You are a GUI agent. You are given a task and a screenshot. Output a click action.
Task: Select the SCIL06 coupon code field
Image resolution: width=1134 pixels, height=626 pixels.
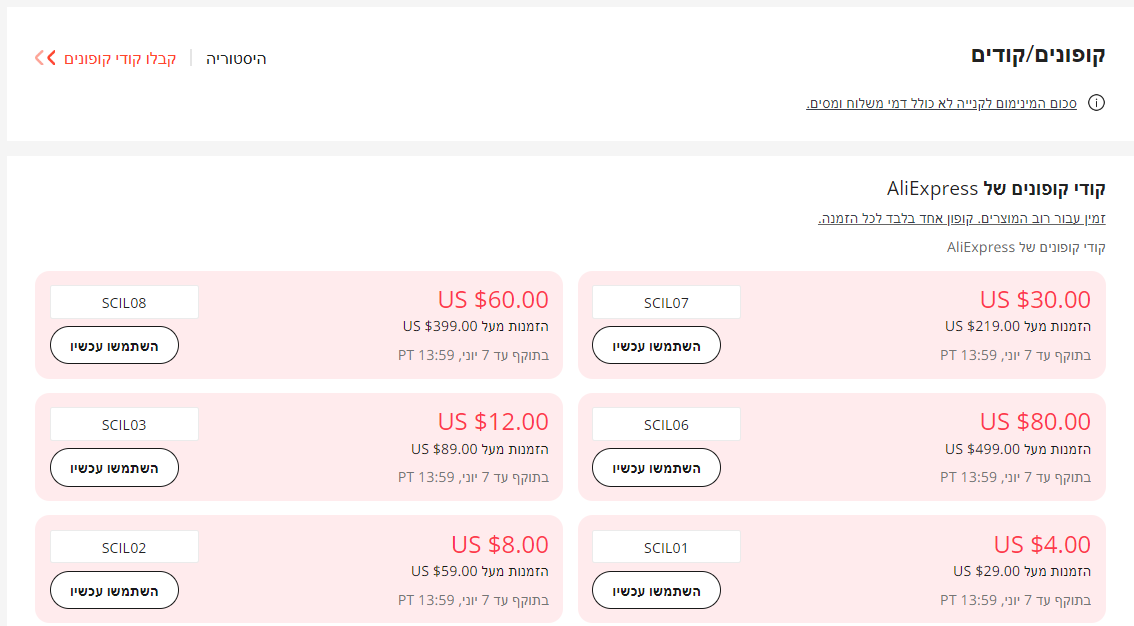click(666, 424)
